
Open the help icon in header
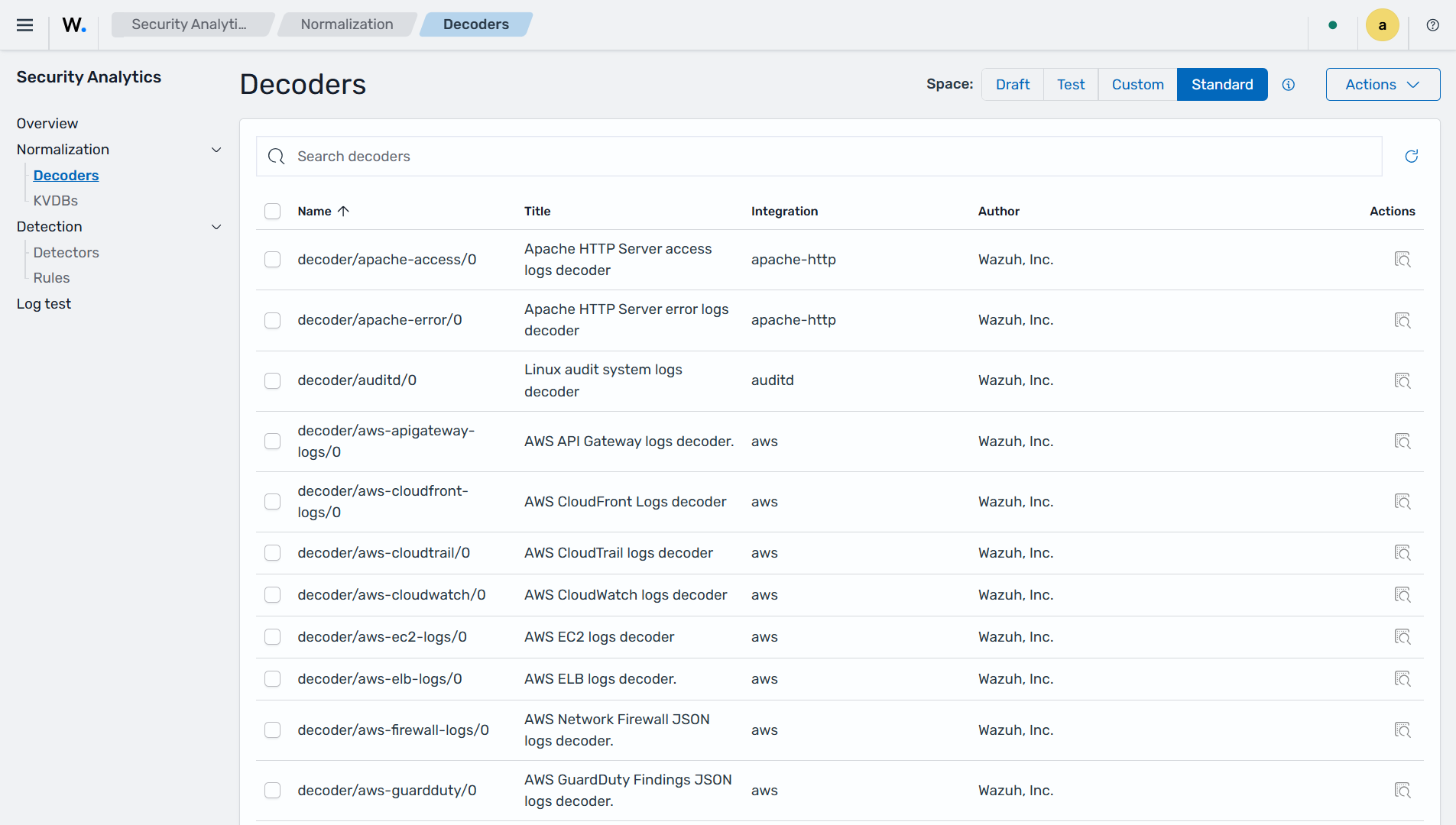tap(1432, 25)
